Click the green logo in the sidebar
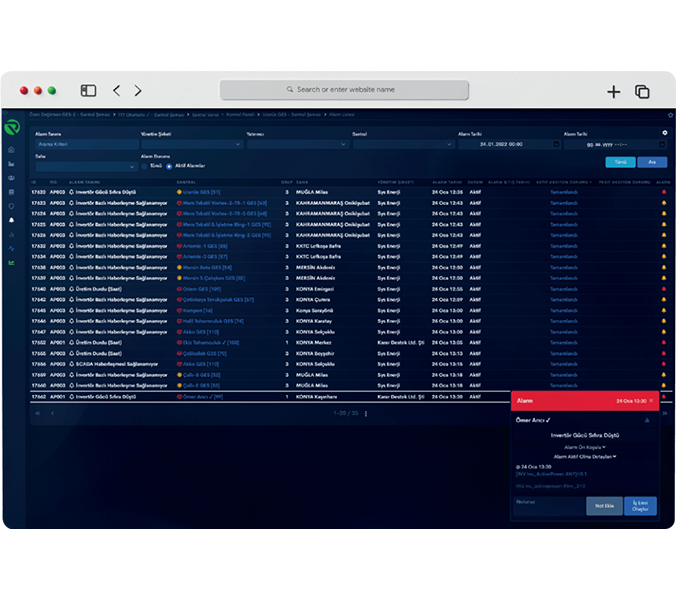Viewport: 676px width, 600px height. tap(12, 128)
